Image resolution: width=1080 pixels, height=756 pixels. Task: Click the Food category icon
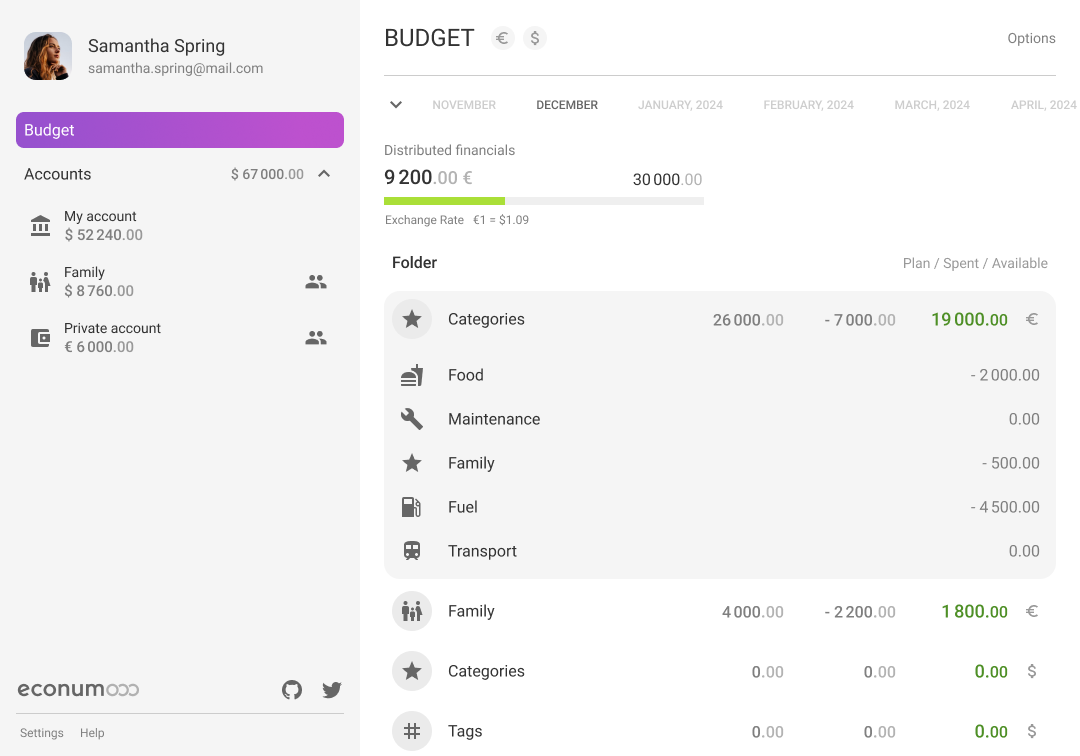(x=411, y=376)
